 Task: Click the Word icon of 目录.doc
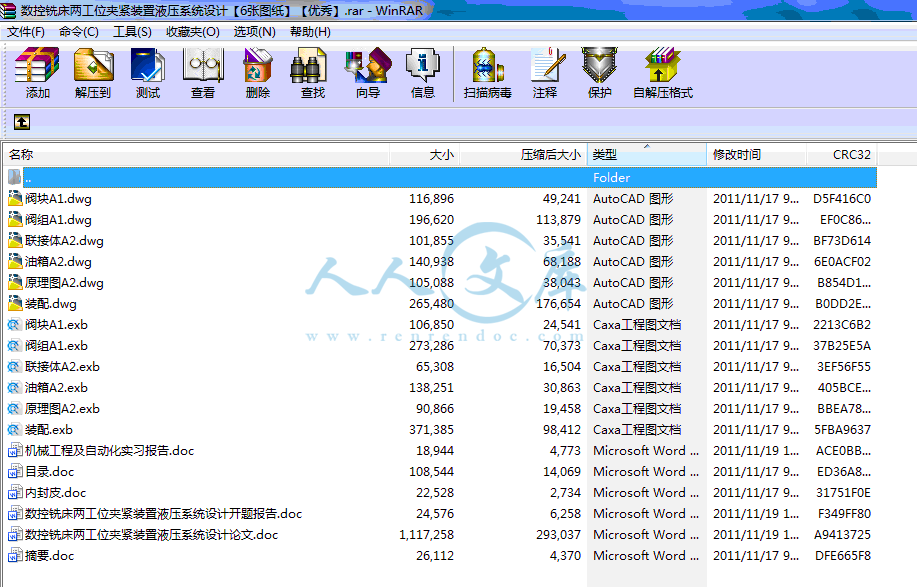[15, 471]
